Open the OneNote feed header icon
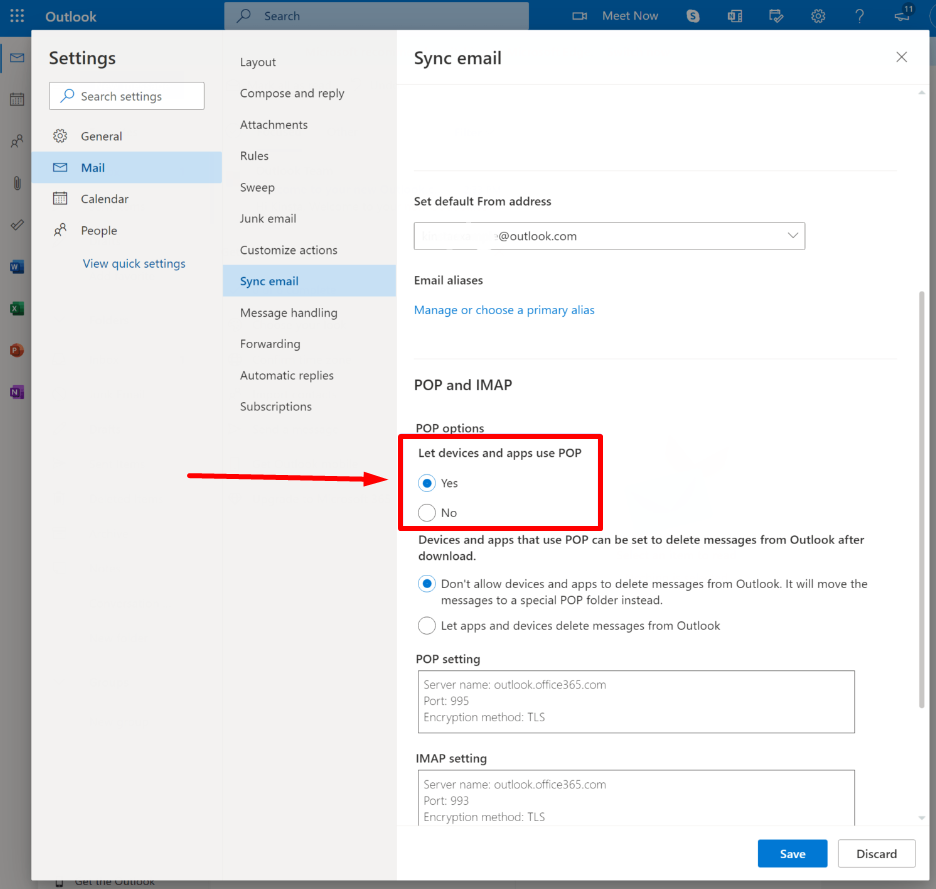Screen dimensions: 936x889 tap(735, 16)
